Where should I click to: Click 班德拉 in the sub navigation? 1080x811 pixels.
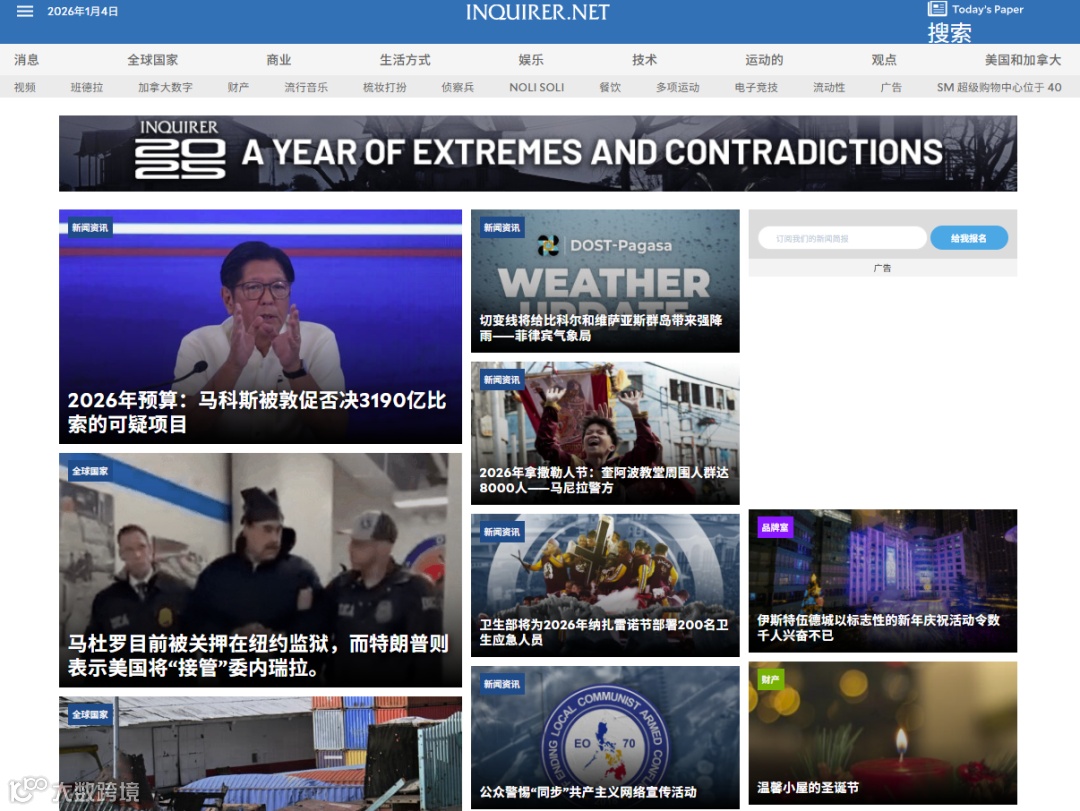click(87, 87)
